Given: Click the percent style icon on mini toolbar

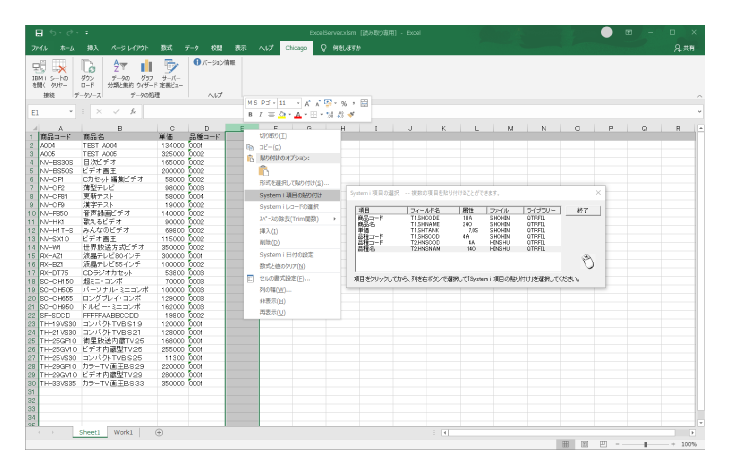Looking at the screenshot, I should (x=344, y=103).
